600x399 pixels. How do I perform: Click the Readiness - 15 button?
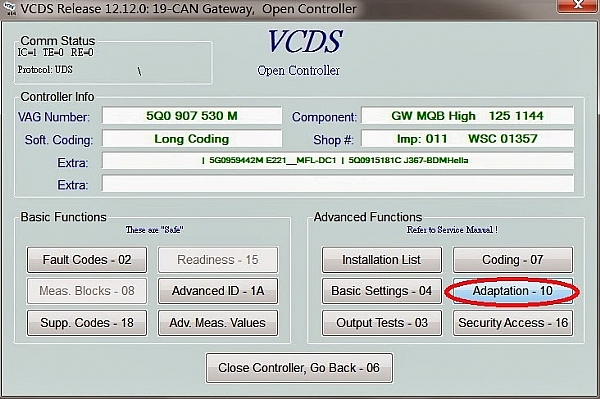click(x=218, y=260)
